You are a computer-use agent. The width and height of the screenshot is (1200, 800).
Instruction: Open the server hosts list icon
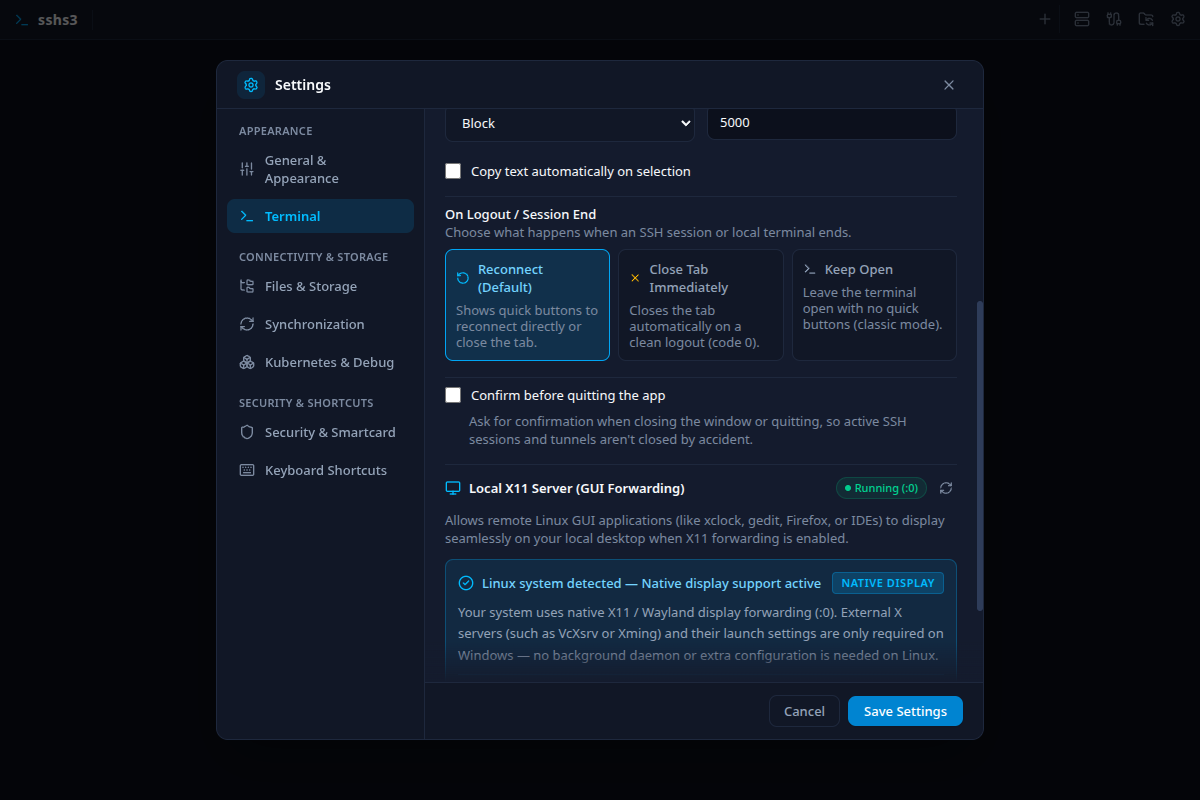[x=1081, y=19]
